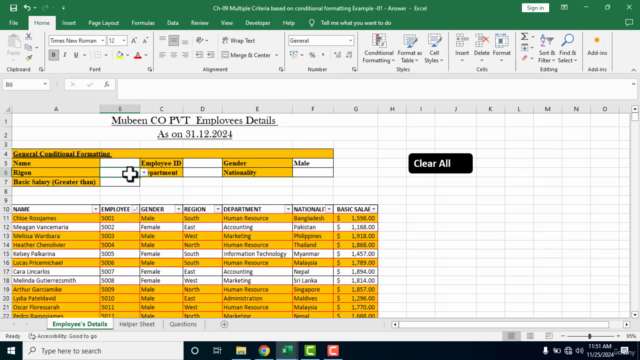Toggle Underline formatting
This screenshot has height=360, width=640.
click(x=76, y=55)
